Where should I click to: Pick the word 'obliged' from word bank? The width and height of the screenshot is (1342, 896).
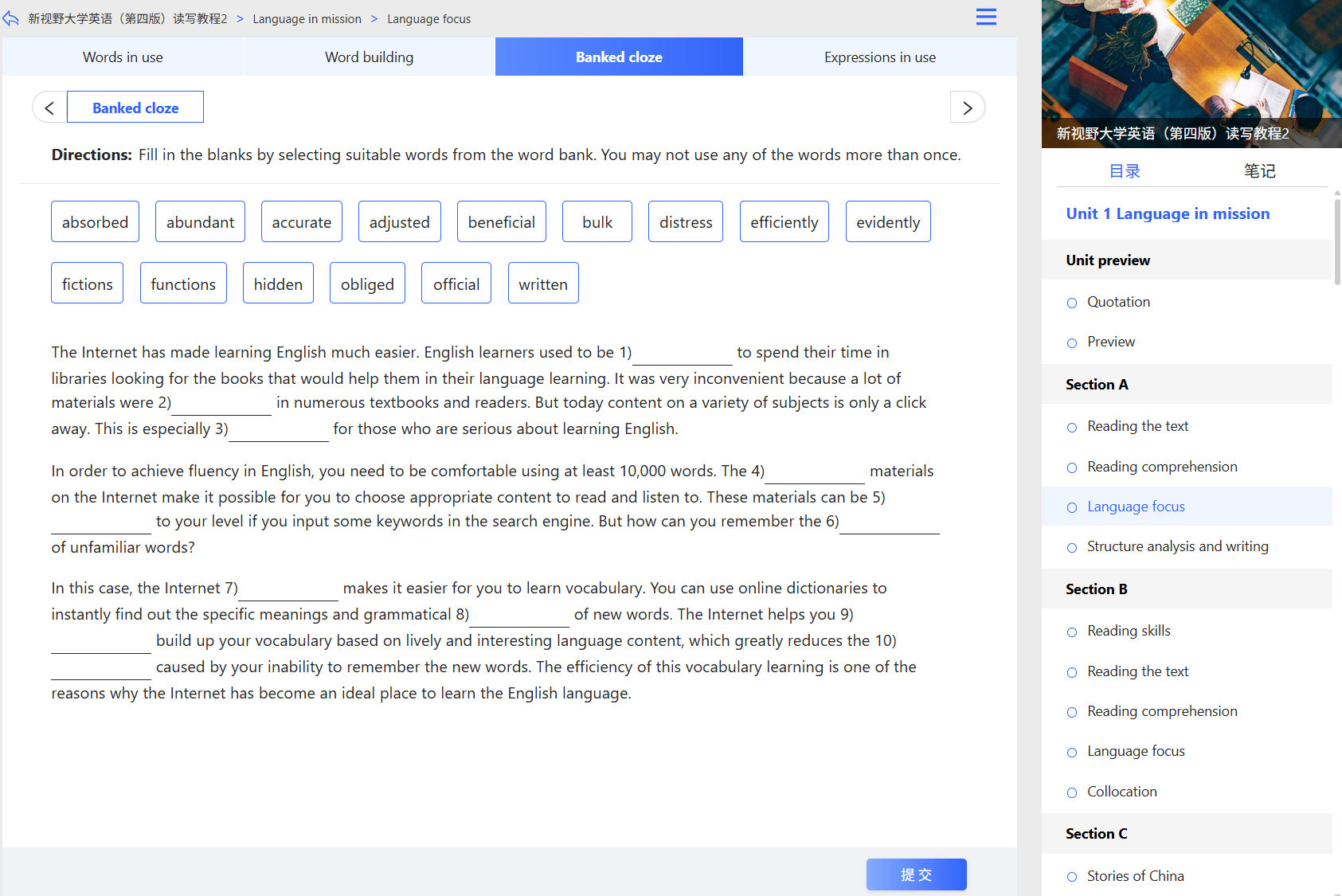(367, 284)
